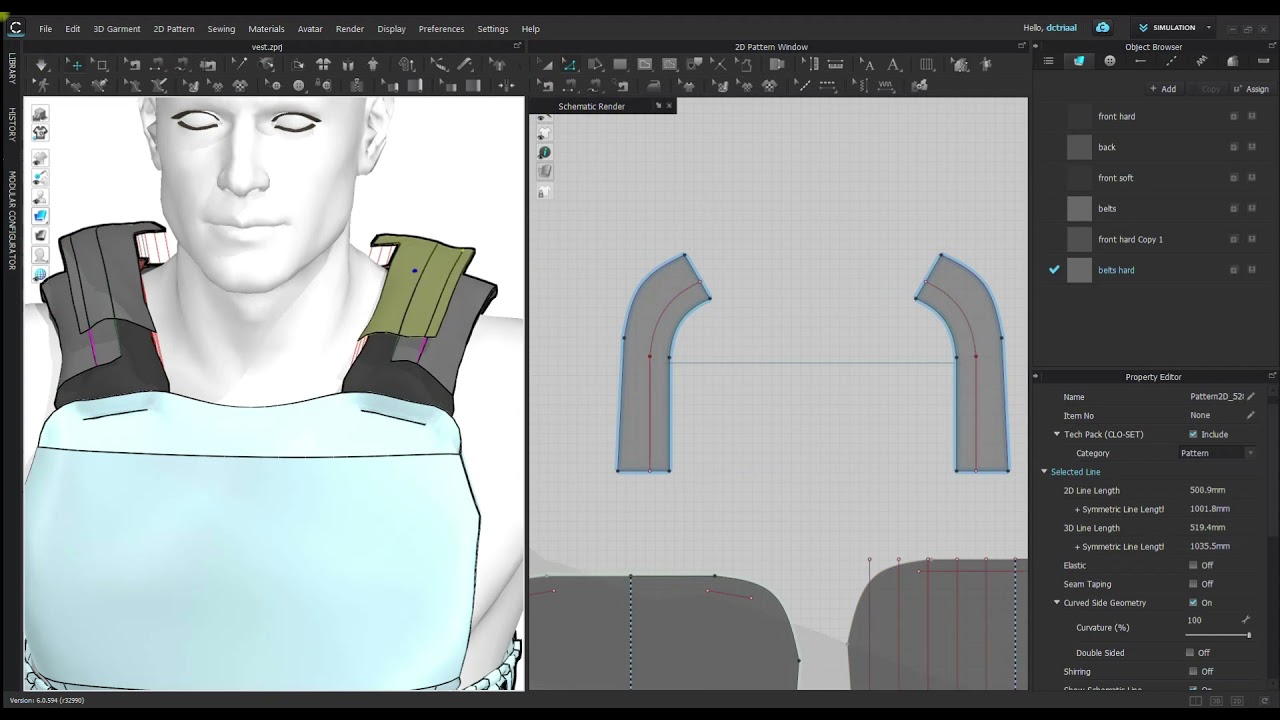Screen dimensions: 1280x720
Task: Pop out the Object Browser panel
Action: (1272, 46)
